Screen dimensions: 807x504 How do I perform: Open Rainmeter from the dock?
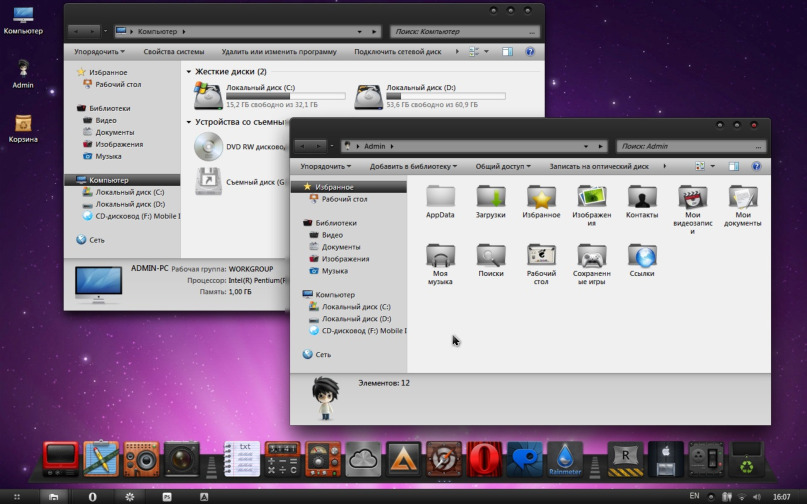click(x=565, y=459)
